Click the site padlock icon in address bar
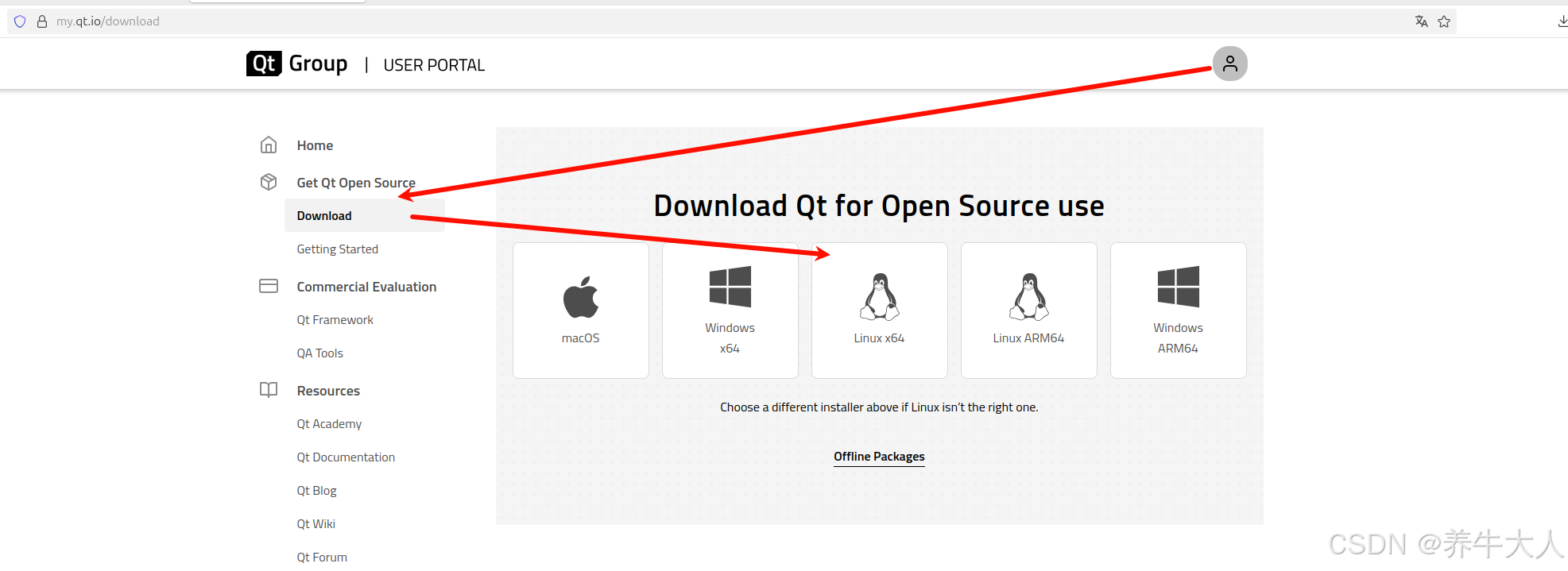This screenshot has width=1568, height=571. pos(42,21)
